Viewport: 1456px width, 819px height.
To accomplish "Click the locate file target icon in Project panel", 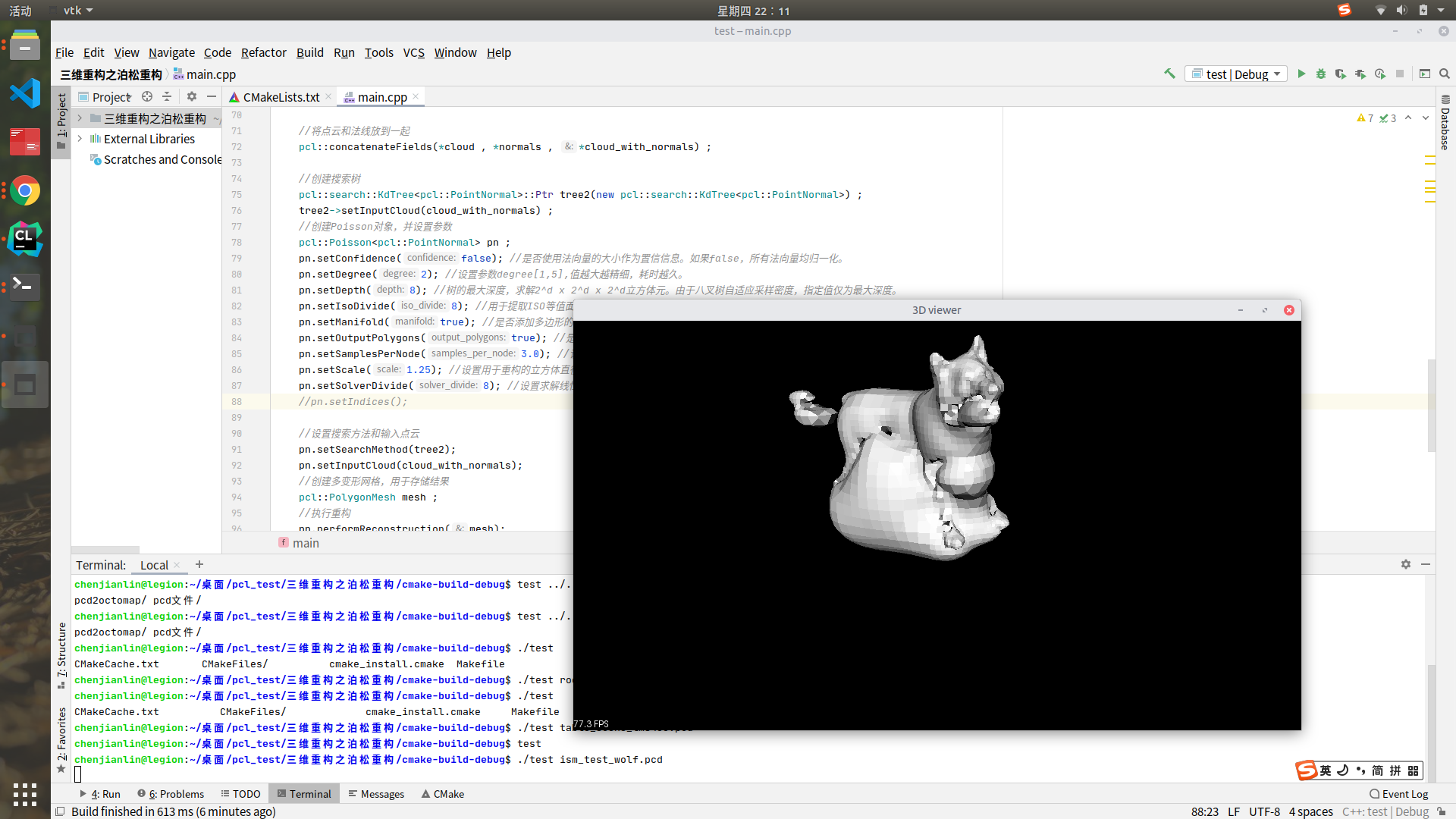I will click(x=147, y=96).
